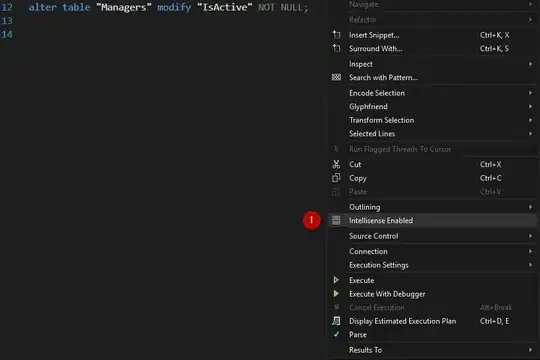Expand the Refactor submenu arrow
The image size is (540, 360).
pyautogui.click(x=530, y=20)
